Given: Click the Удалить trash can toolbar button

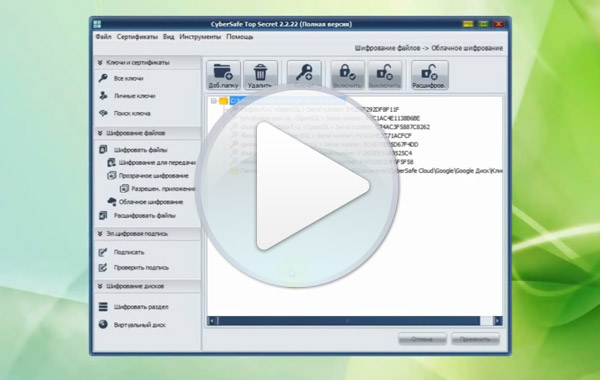Looking at the screenshot, I should click(260, 75).
